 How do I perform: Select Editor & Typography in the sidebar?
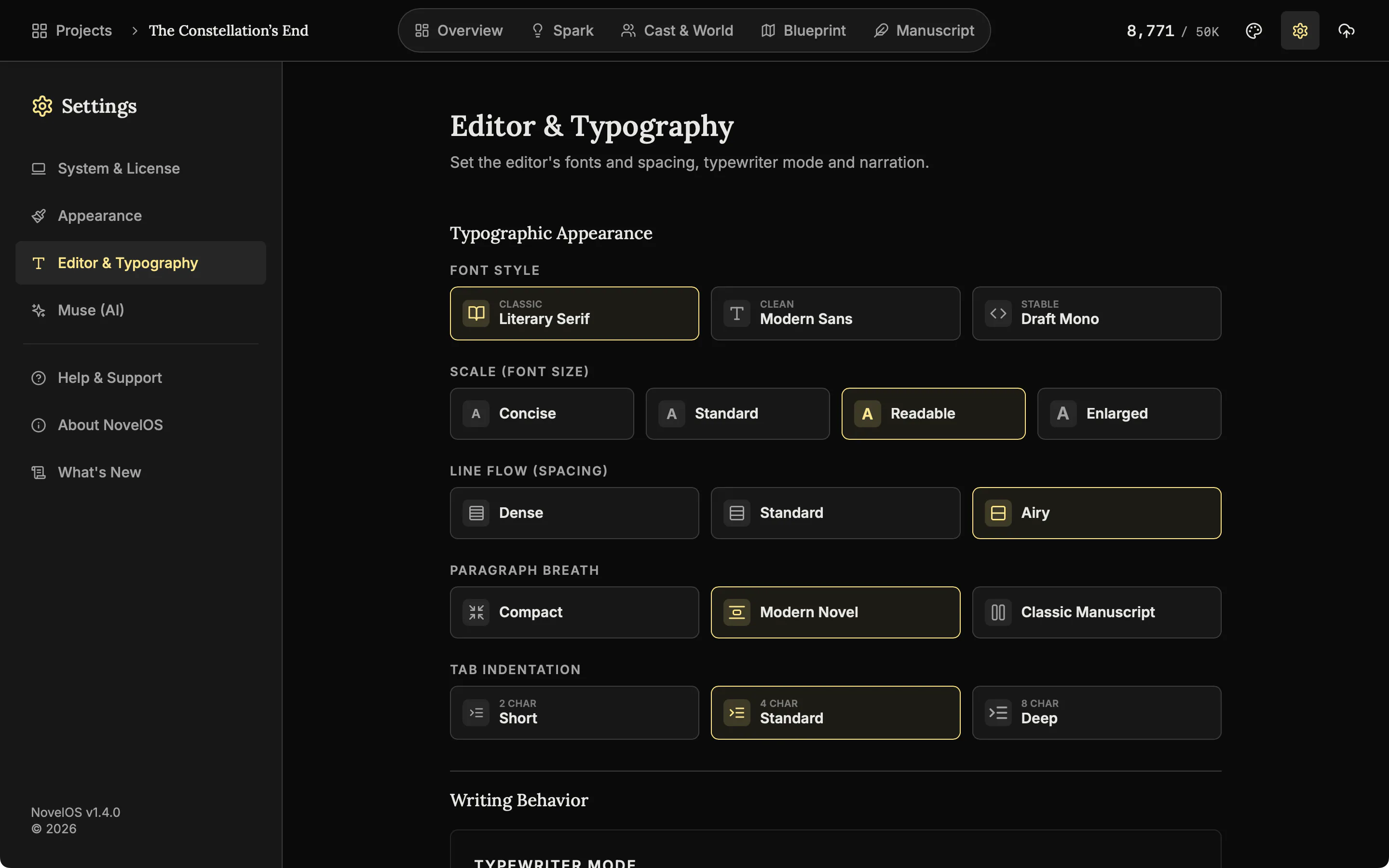click(141, 263)
